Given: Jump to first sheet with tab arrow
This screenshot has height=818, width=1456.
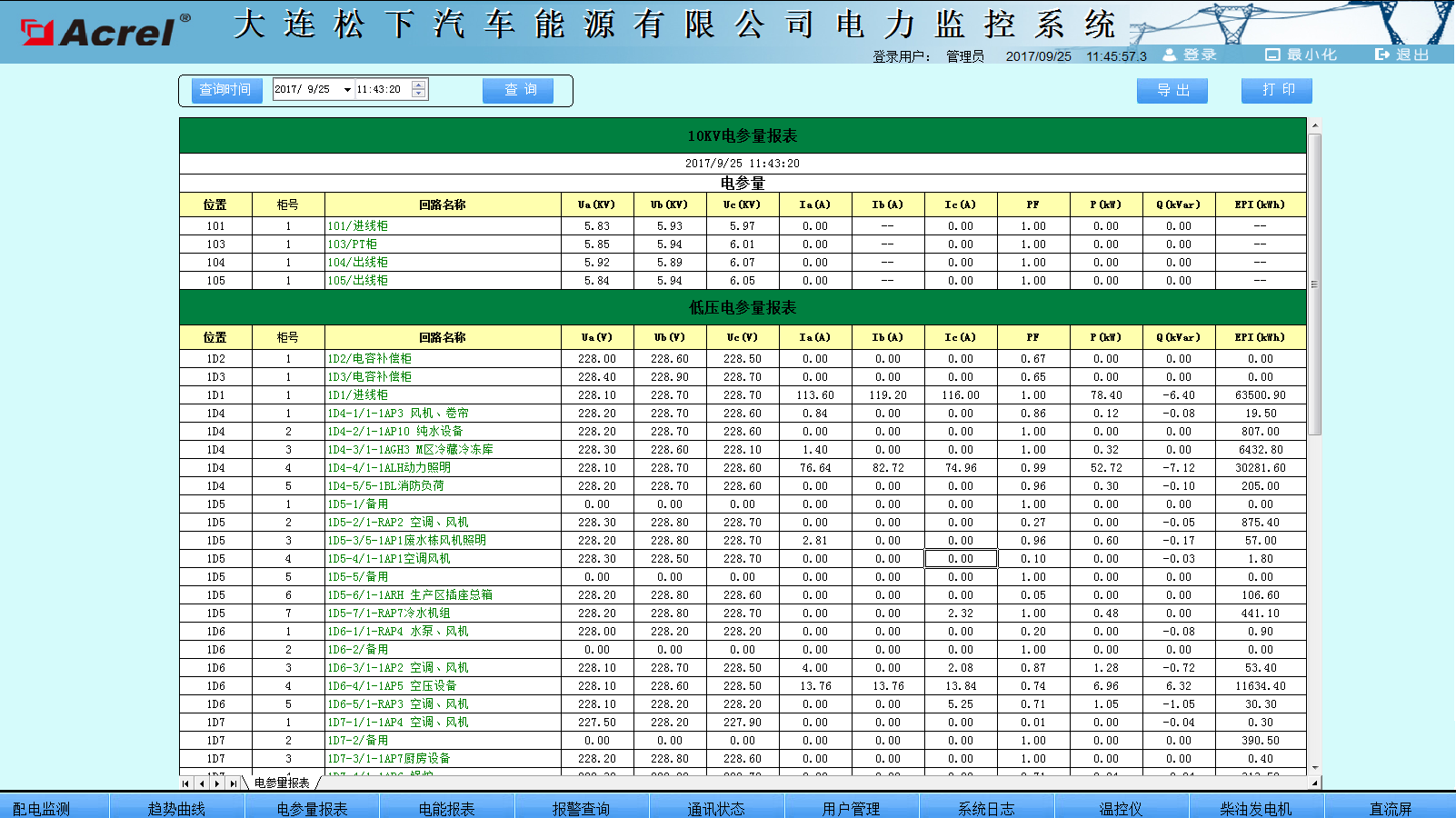Looking at the screenshot, I should click(186, 783).
